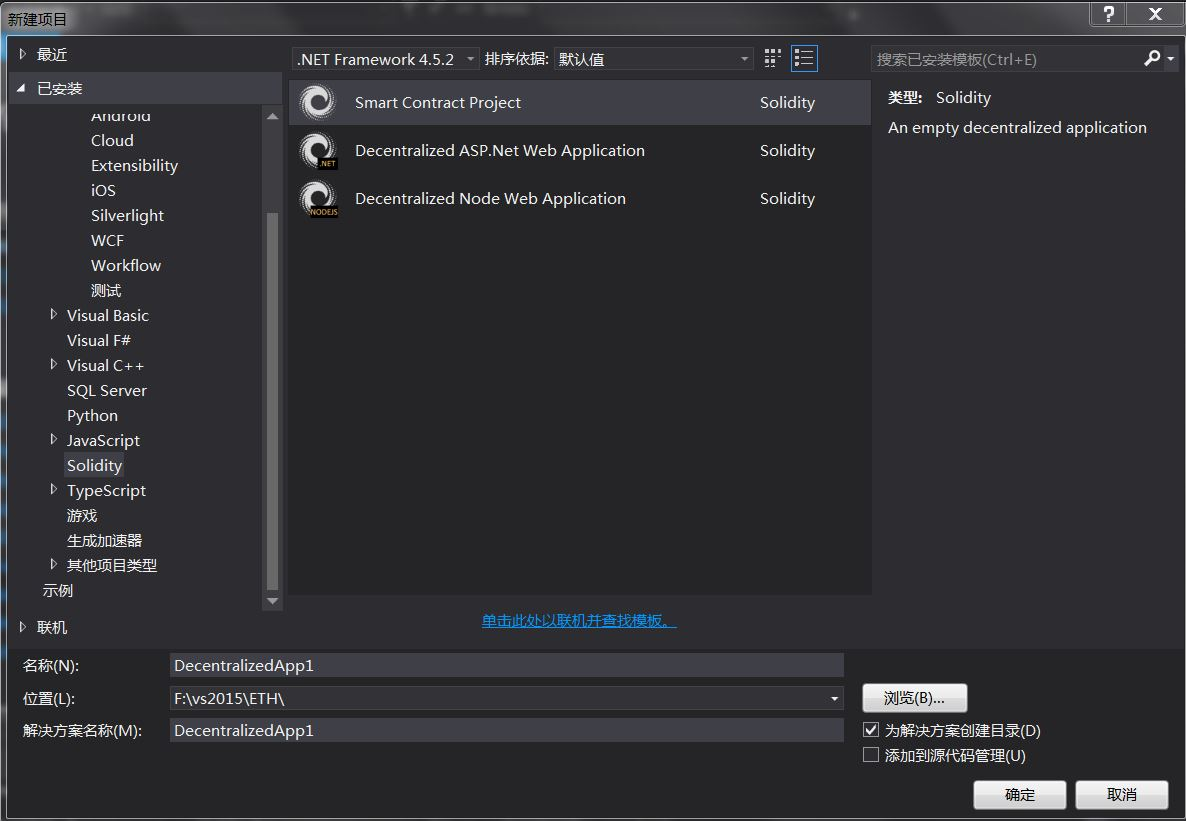Select the Cloud category
The image size is (1186, 821).
click(x=112, y=141)
